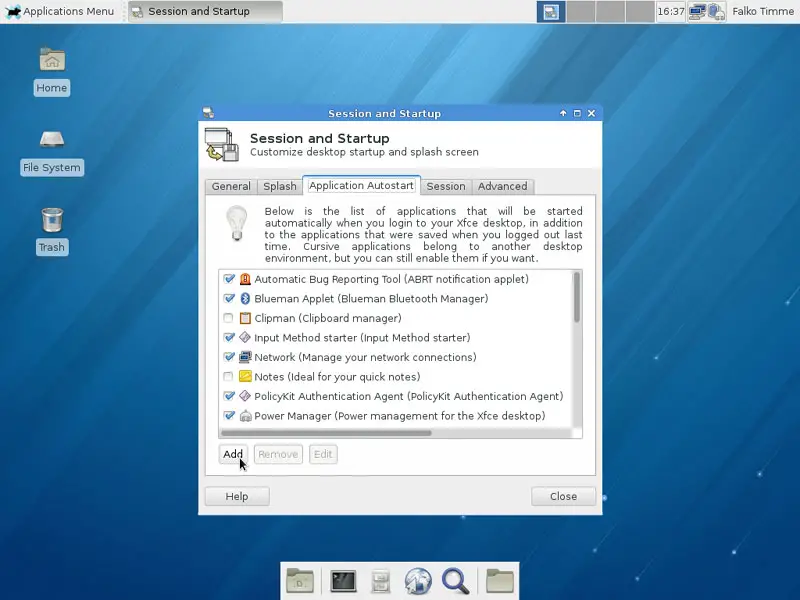Open the Session tab
Screen dimensions: 800x600
(x=446, y=186)
